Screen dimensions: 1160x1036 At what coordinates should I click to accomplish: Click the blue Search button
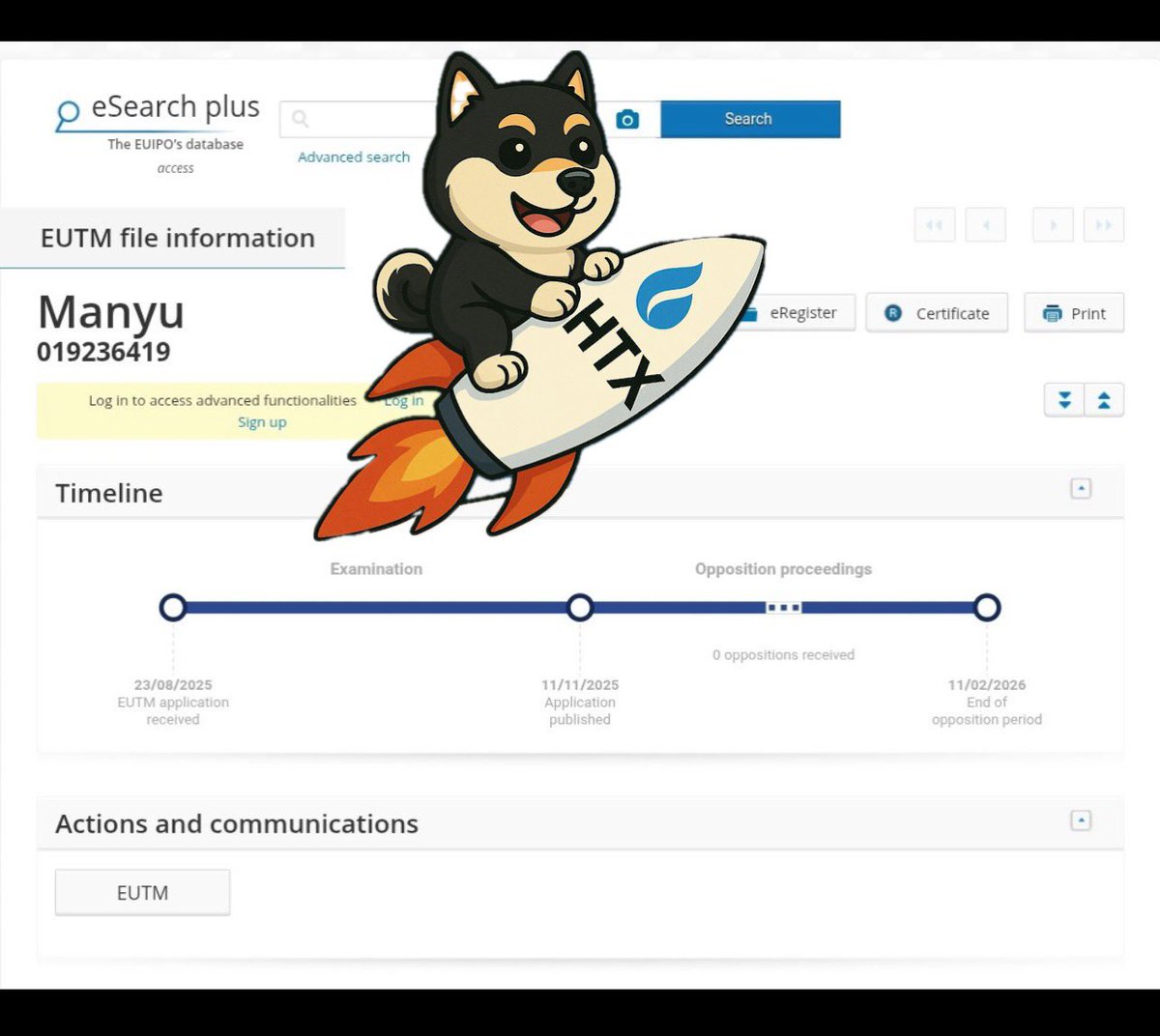[x=750, y=119]
